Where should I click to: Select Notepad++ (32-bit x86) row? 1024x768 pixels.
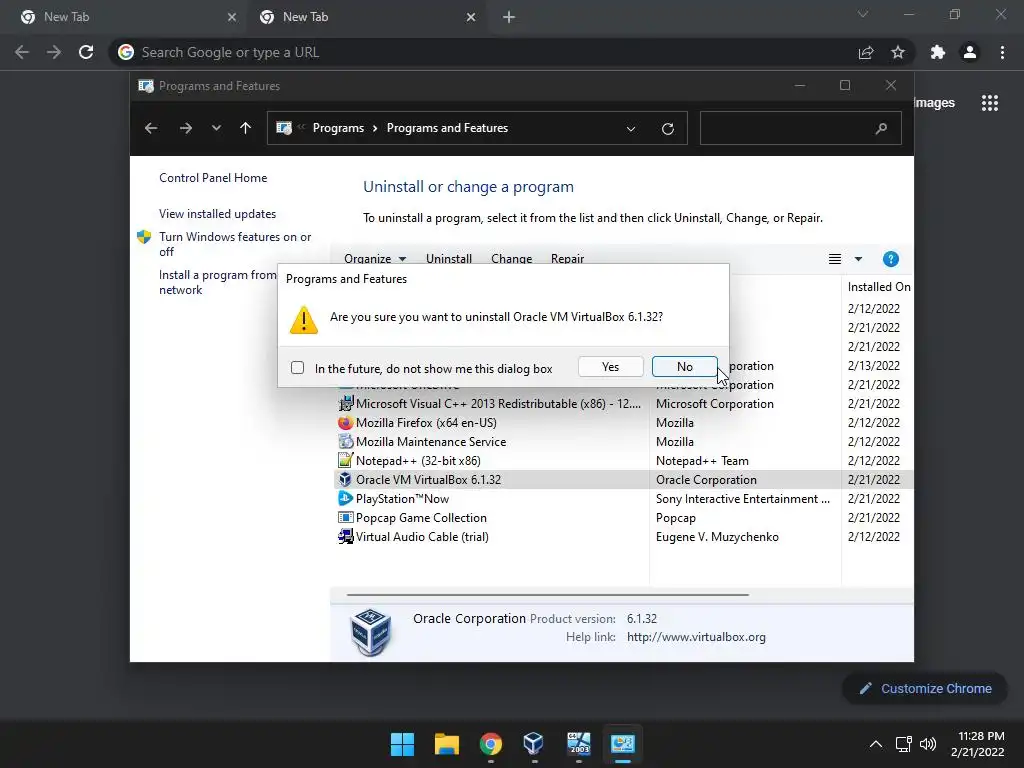[624, 460]
